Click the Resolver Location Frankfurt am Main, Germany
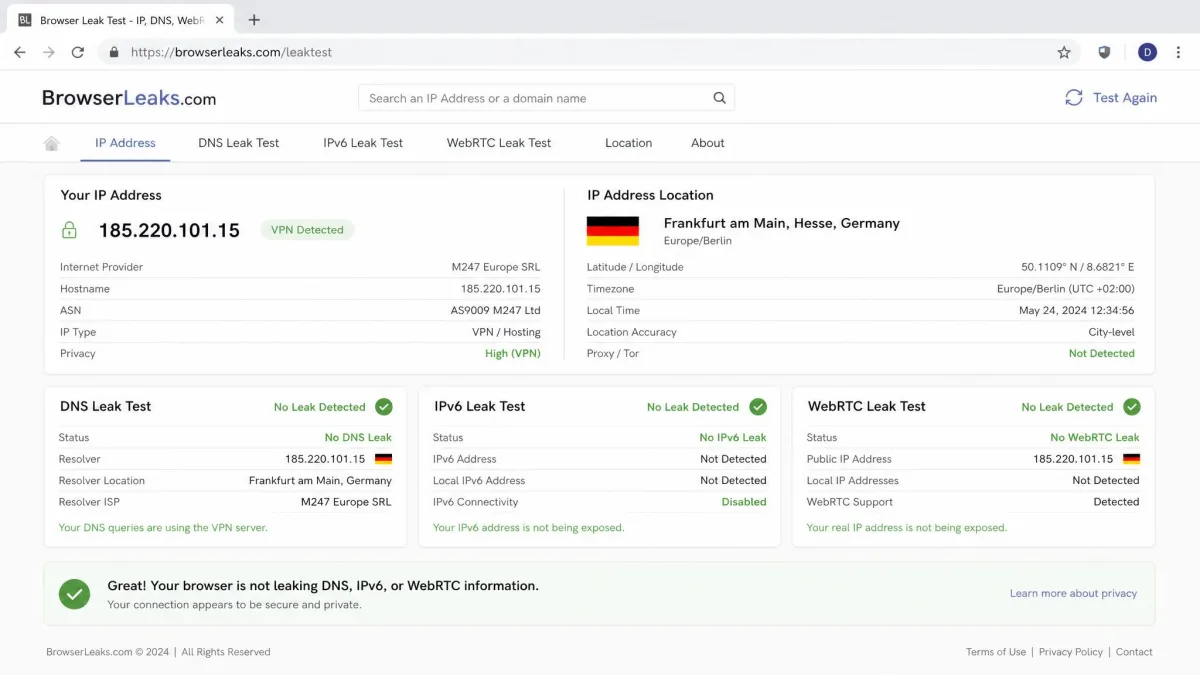The width and height of the screenshot is (1200, 675). [x=320, y=481]
